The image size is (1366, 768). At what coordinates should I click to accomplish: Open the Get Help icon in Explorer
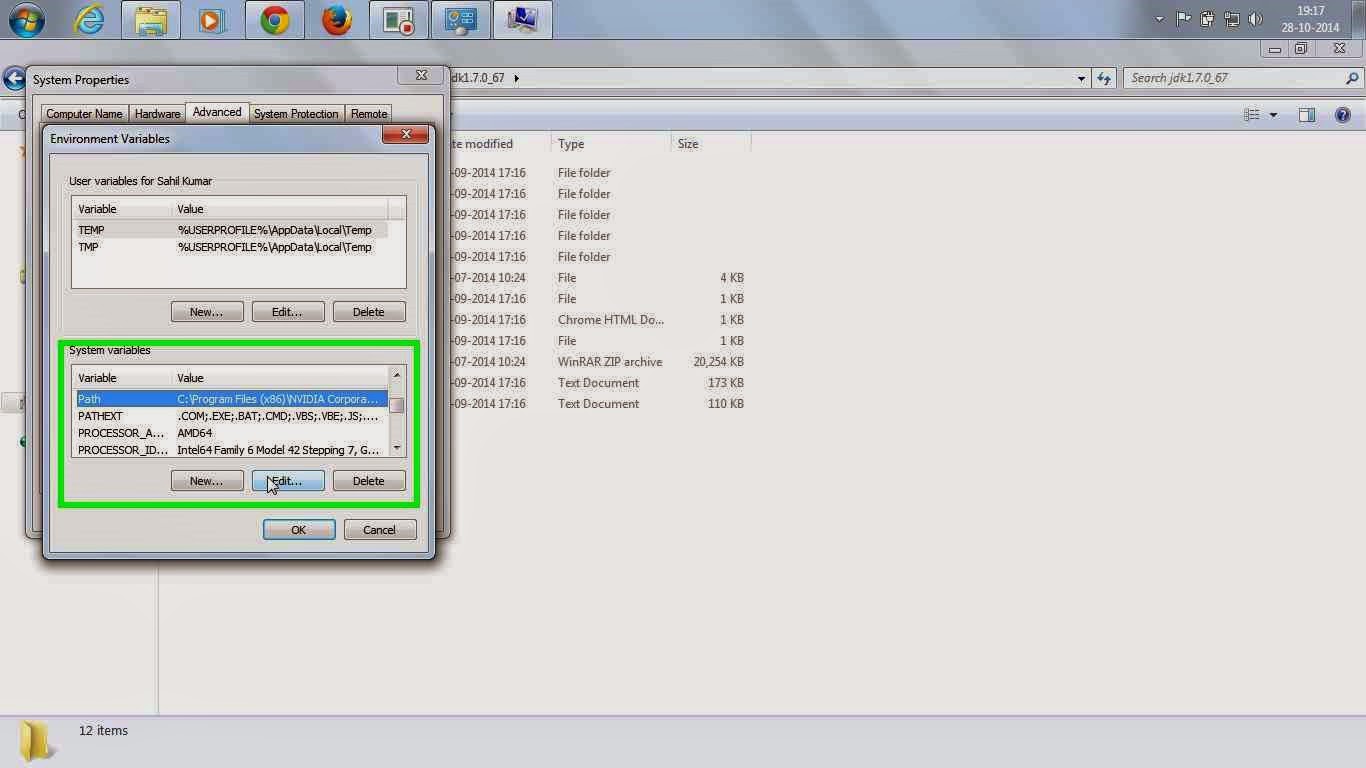point(1343,114)
